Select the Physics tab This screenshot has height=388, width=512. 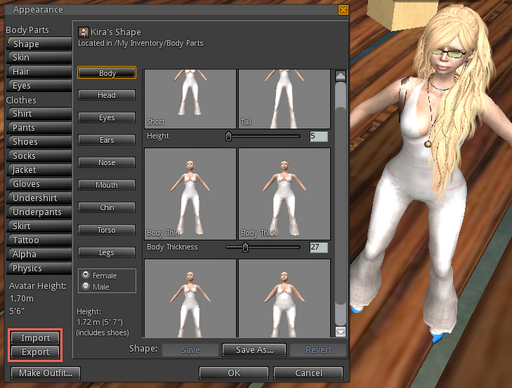39,268
